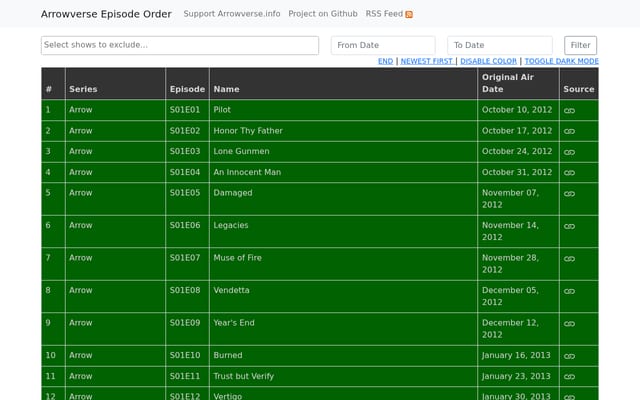Open the source link for Lone Gunmen

click(x=569, y=152)
